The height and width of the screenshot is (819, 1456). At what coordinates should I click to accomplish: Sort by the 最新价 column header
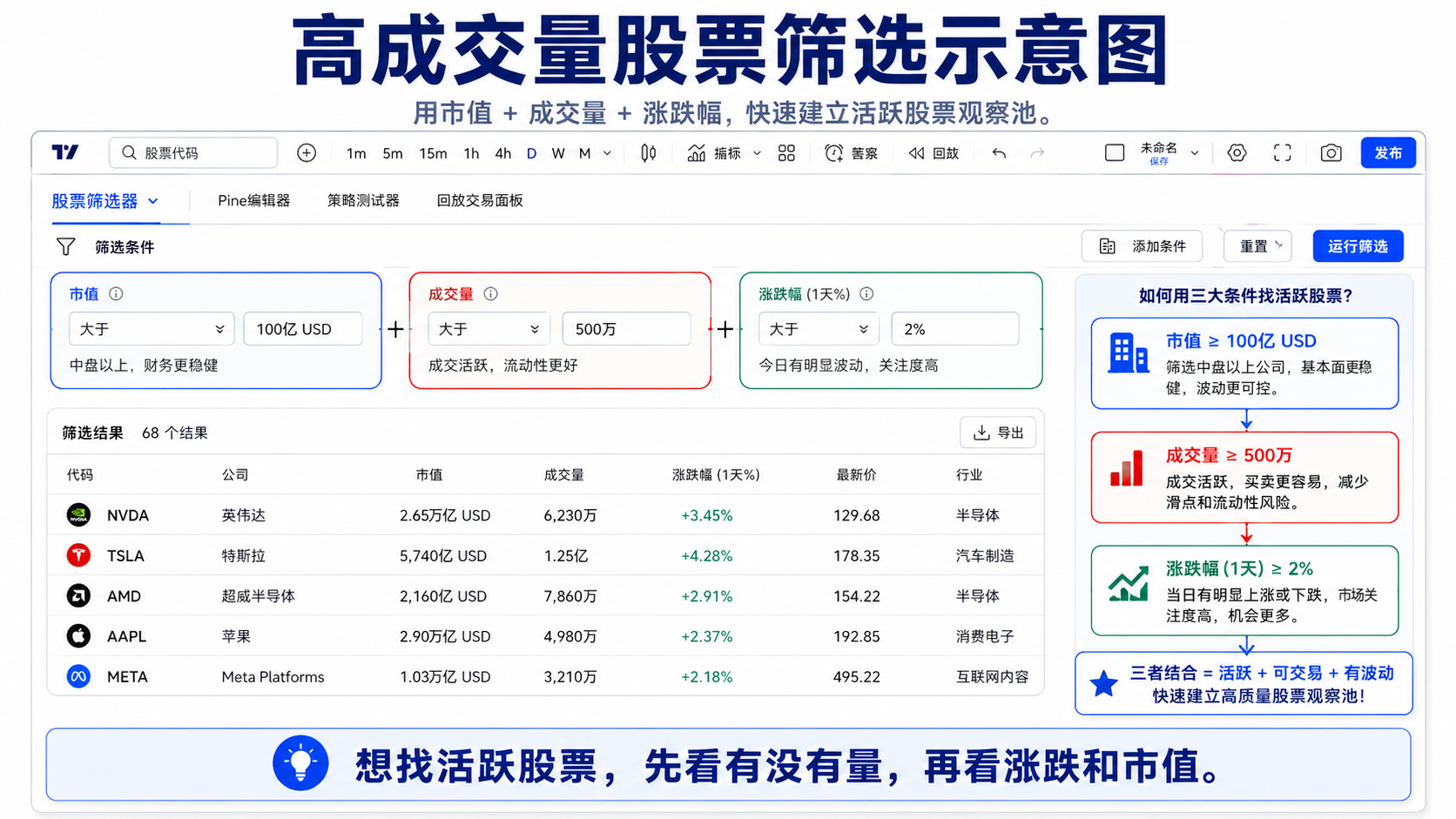[857, 475]
